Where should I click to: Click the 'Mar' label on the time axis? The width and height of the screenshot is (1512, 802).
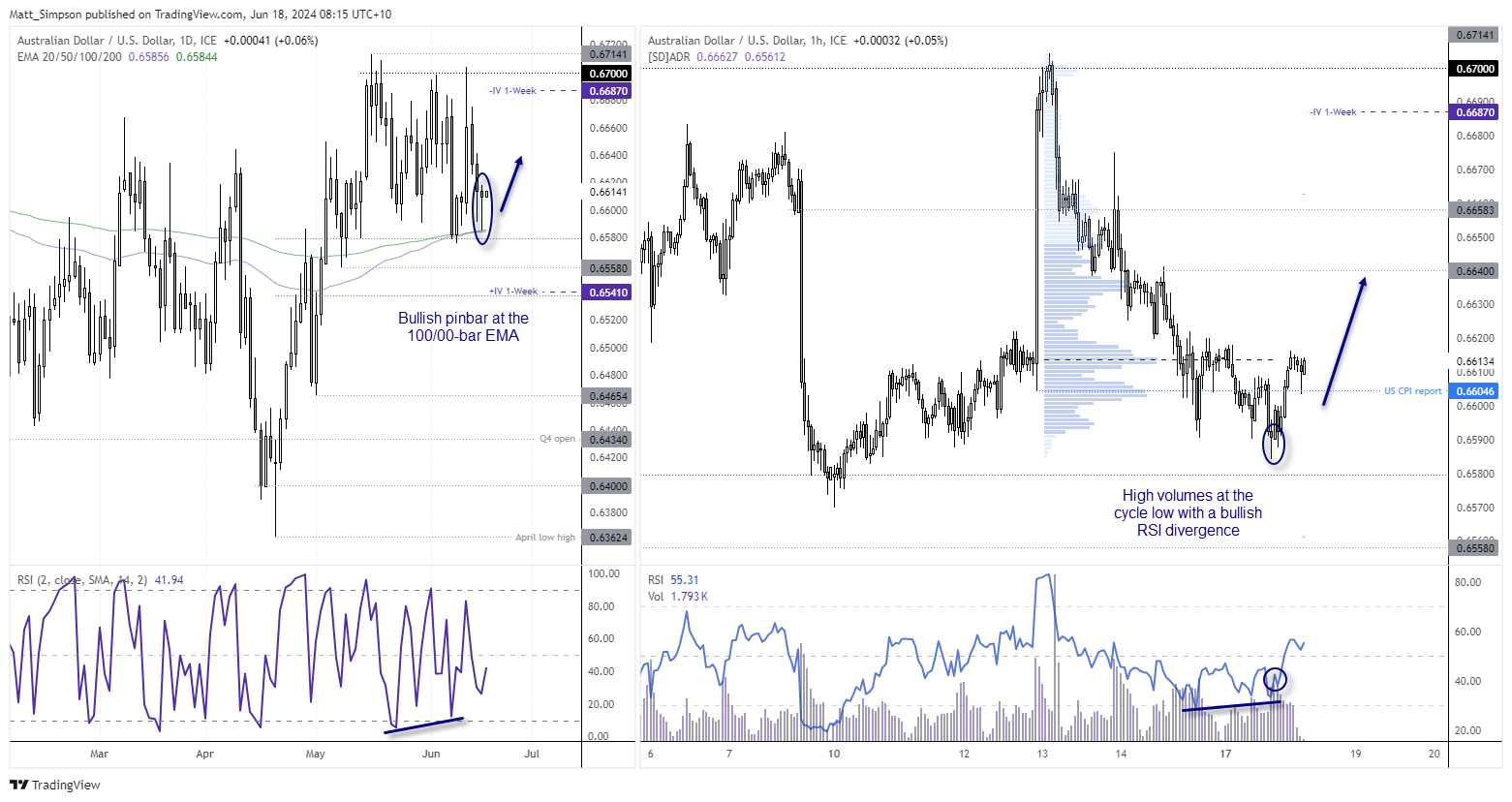coord(99,754)
